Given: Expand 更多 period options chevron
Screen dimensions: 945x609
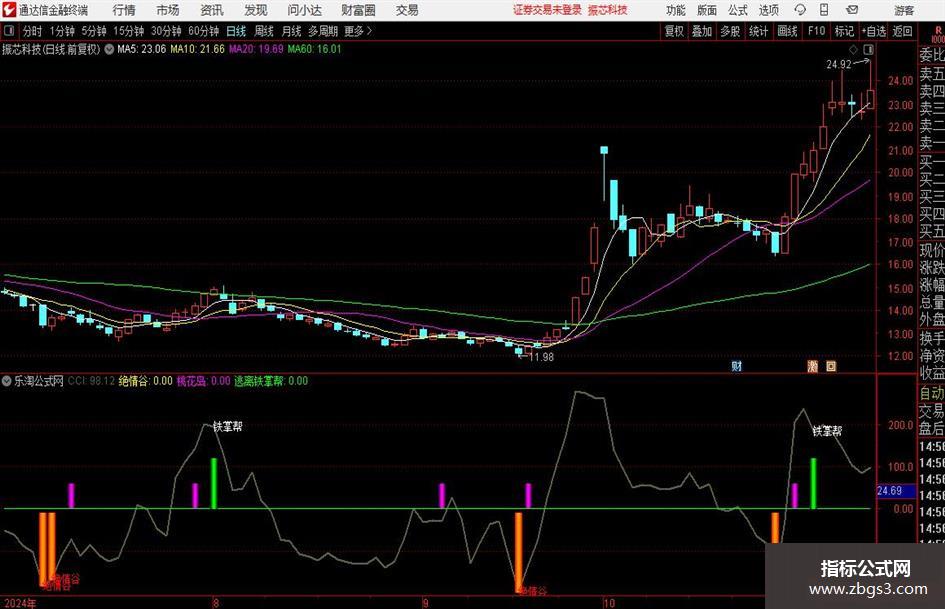Looking at the screenshot, I should coord(359,31).
